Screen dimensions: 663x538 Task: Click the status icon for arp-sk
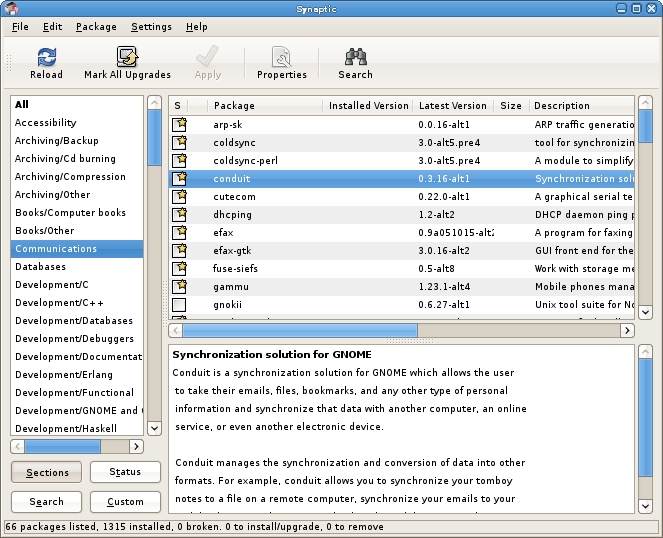[179, 125]
